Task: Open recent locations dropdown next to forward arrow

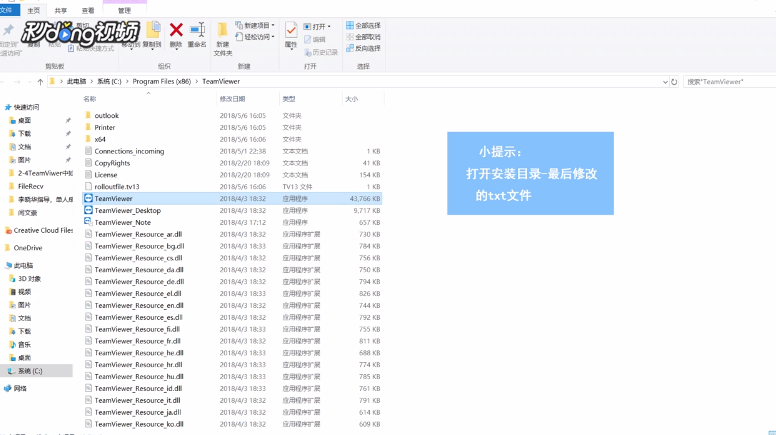Action: pyautogui.click(x=29, y=82)
